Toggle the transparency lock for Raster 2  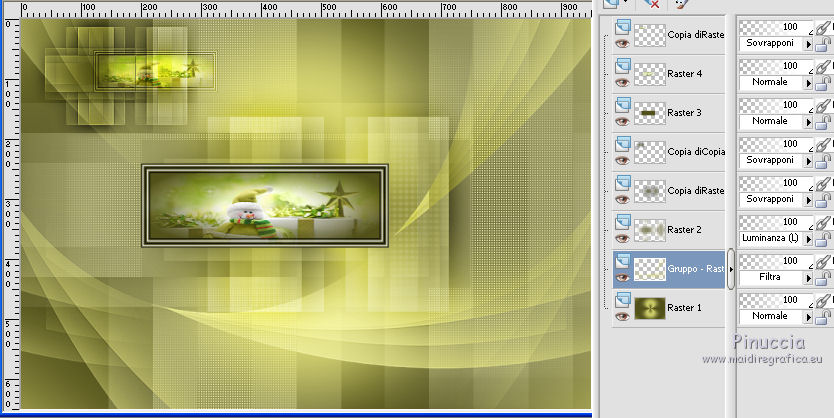(822, 239)
